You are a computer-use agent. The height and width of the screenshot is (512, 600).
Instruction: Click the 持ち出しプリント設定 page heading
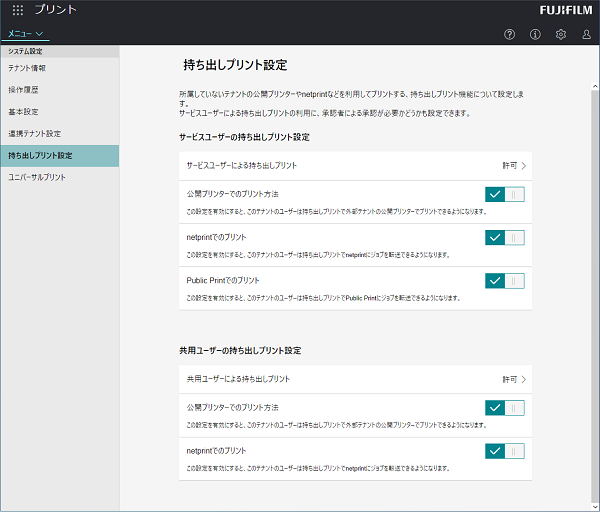coord(235,65)
